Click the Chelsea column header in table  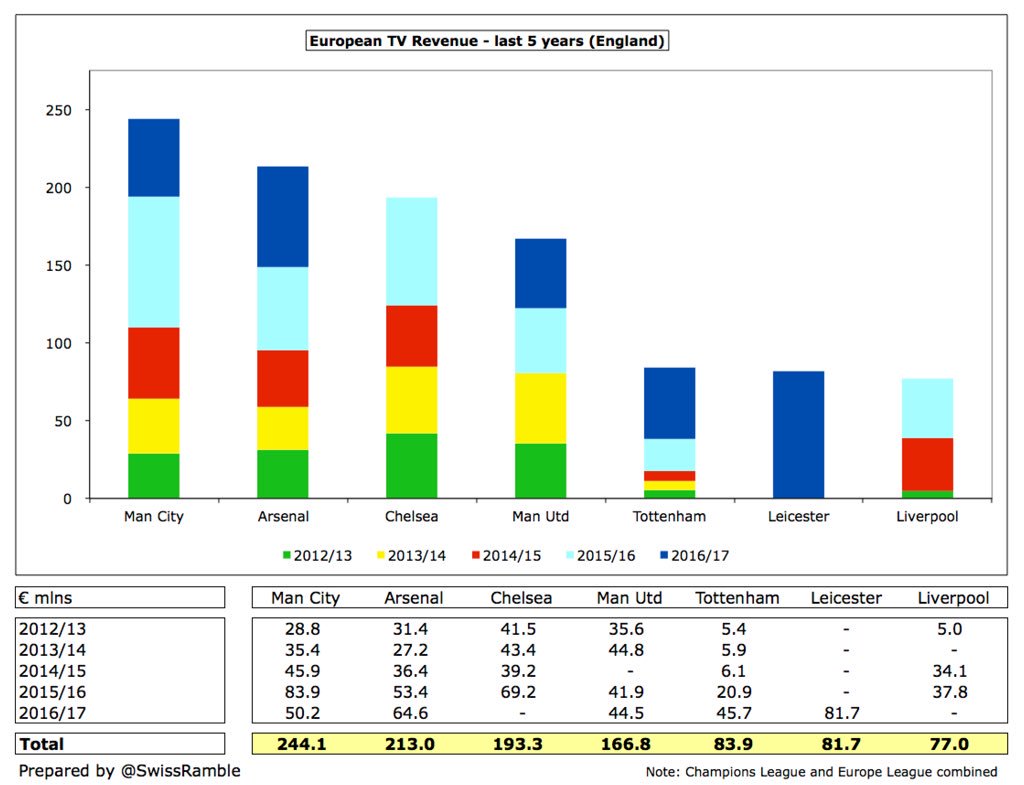point(521,598)
